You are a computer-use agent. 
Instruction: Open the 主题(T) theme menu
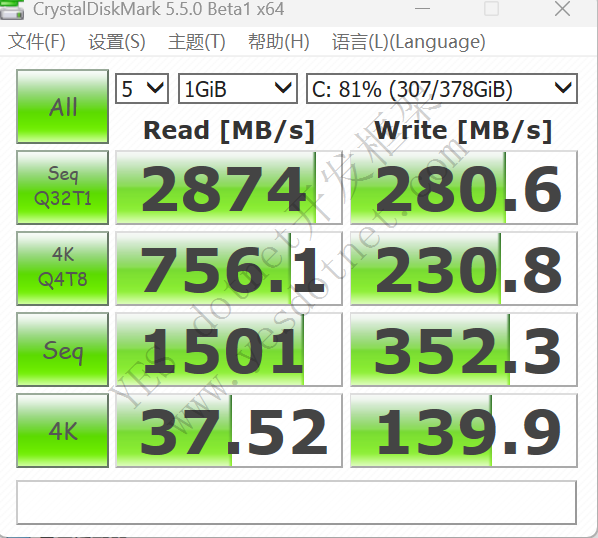(x=197, y=42)
